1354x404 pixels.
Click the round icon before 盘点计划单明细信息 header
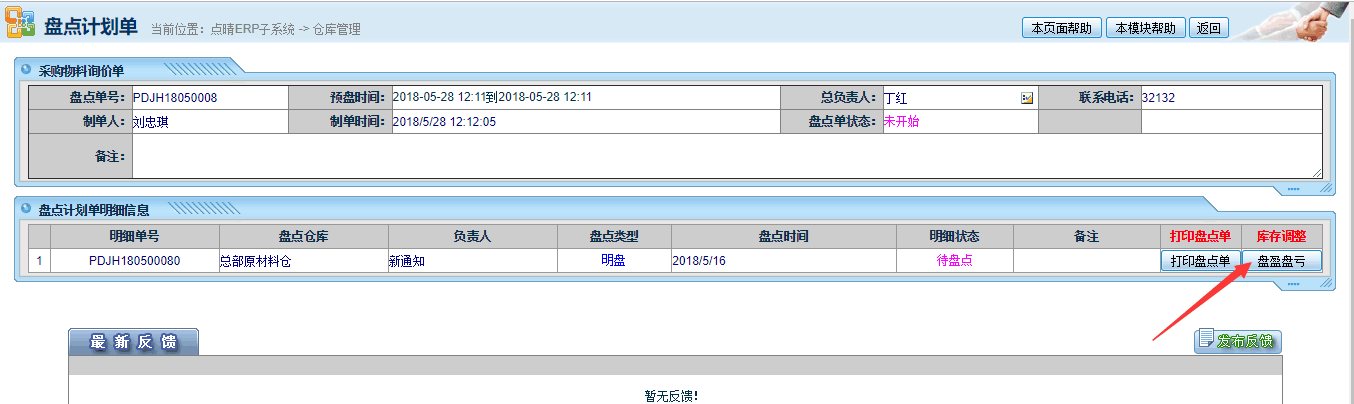(26, 209)
